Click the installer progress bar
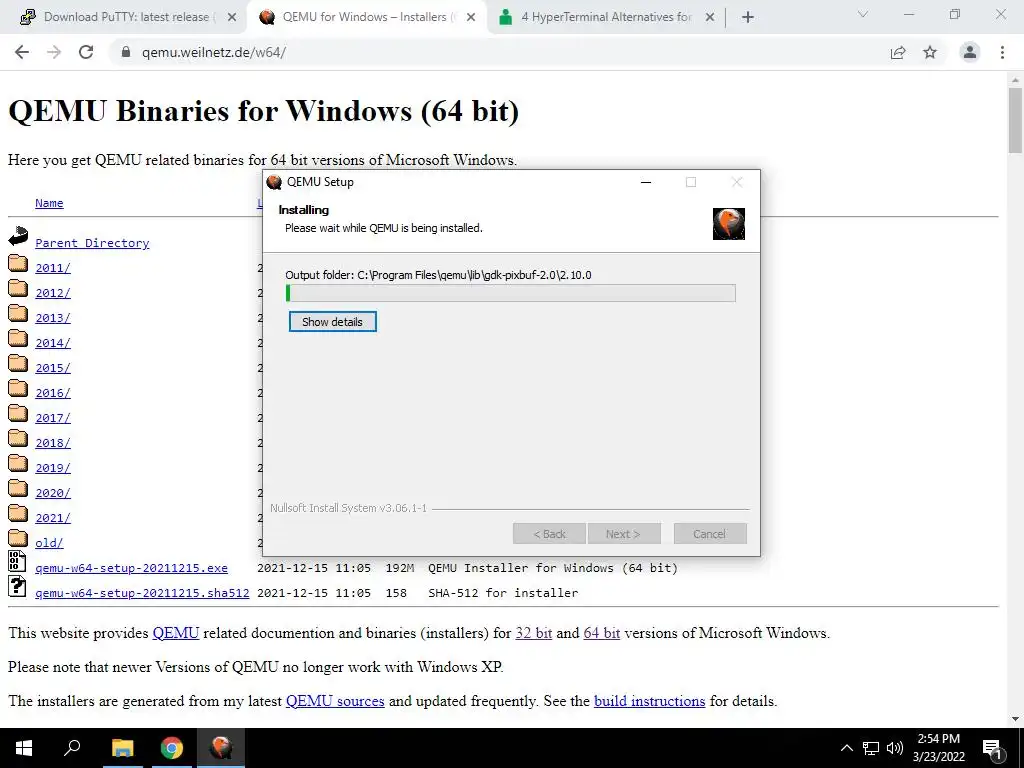The height and width of the screenshot is (768, 1024). (x=511, y=293)
